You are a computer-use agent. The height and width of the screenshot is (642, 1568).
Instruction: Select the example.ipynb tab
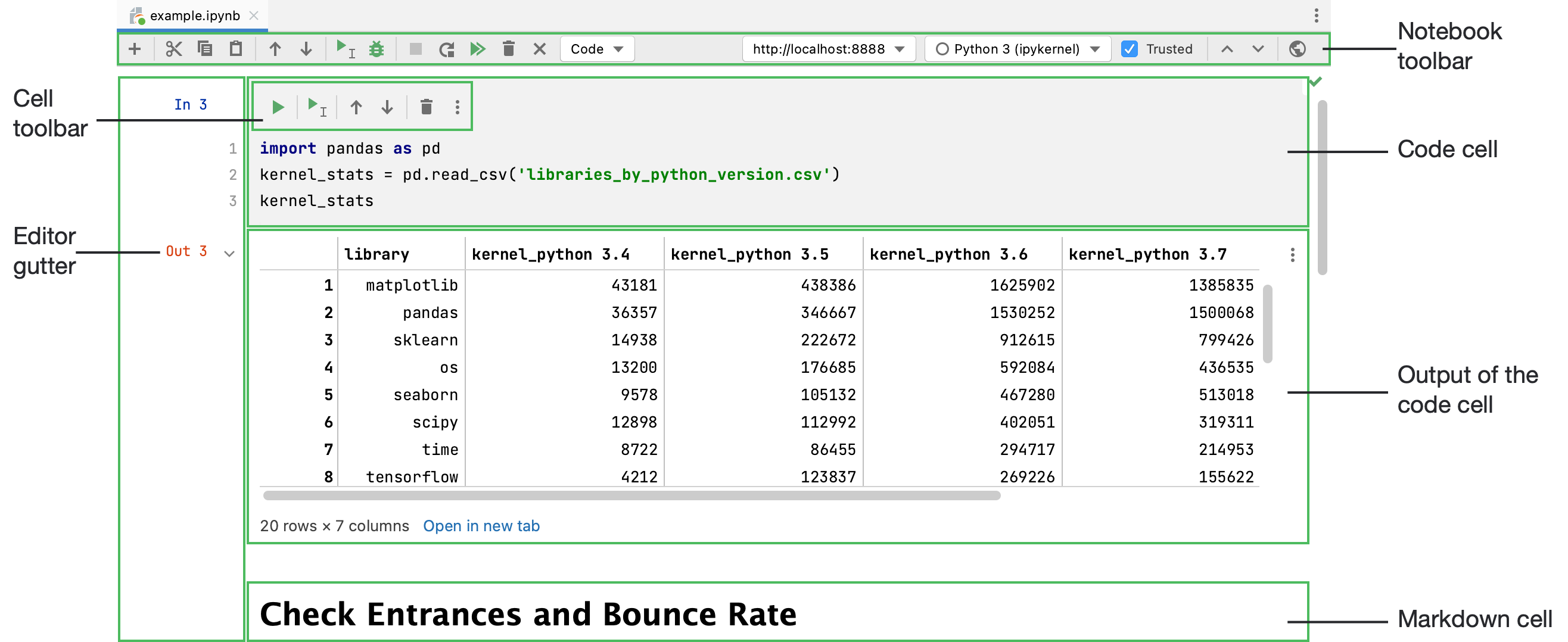[194, 16]
